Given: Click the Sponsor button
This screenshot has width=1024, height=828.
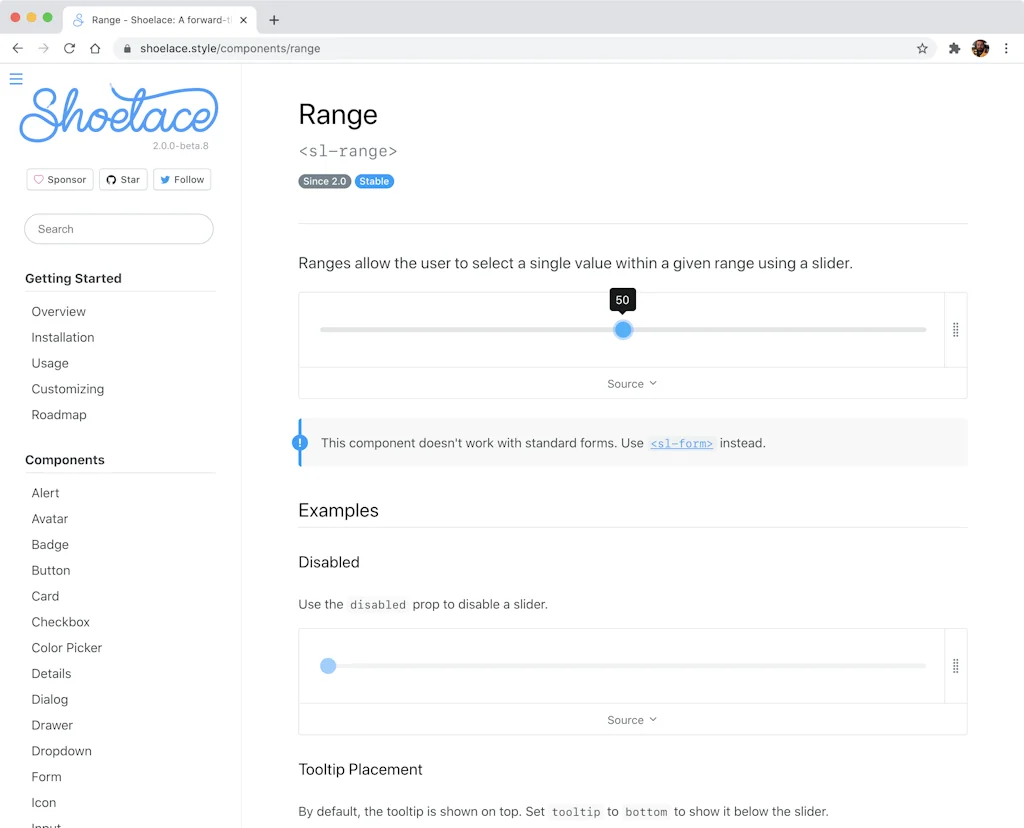Looking at the screenshot, I should (59, 179).
